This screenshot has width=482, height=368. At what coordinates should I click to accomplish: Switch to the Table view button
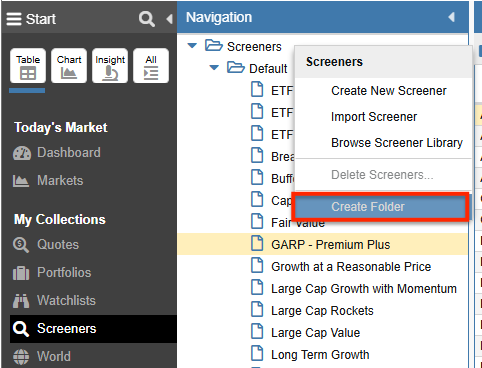coord(28,66)
